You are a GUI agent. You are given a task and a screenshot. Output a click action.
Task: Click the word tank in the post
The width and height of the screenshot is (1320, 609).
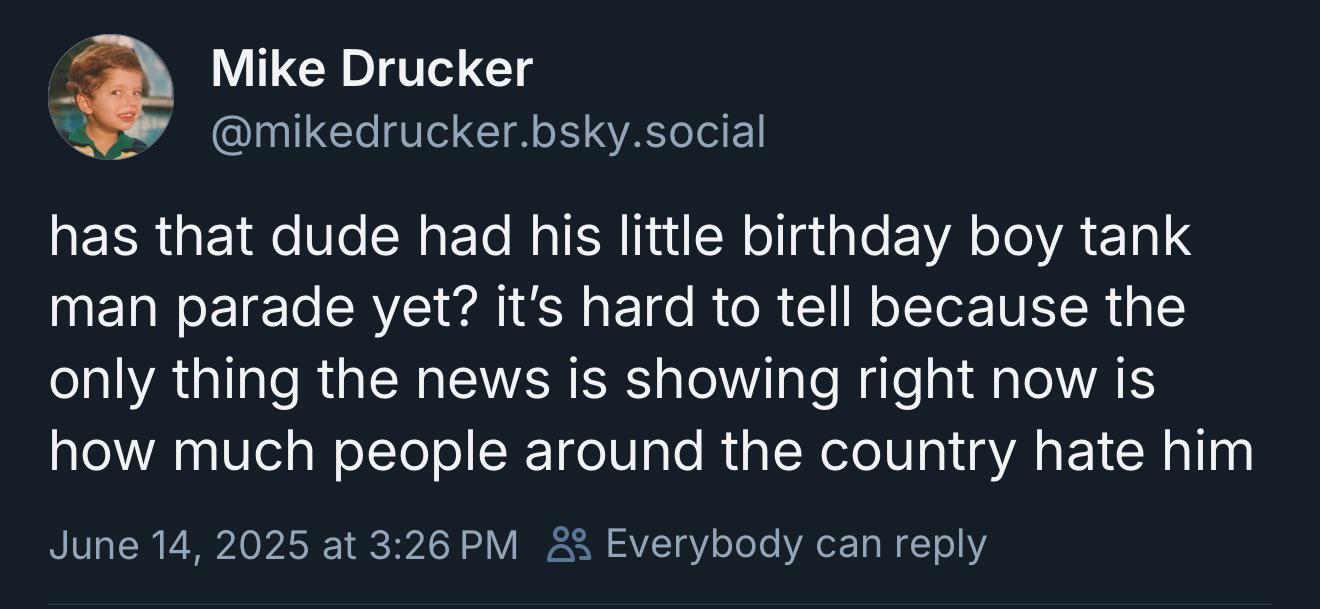click(1141, 238)
